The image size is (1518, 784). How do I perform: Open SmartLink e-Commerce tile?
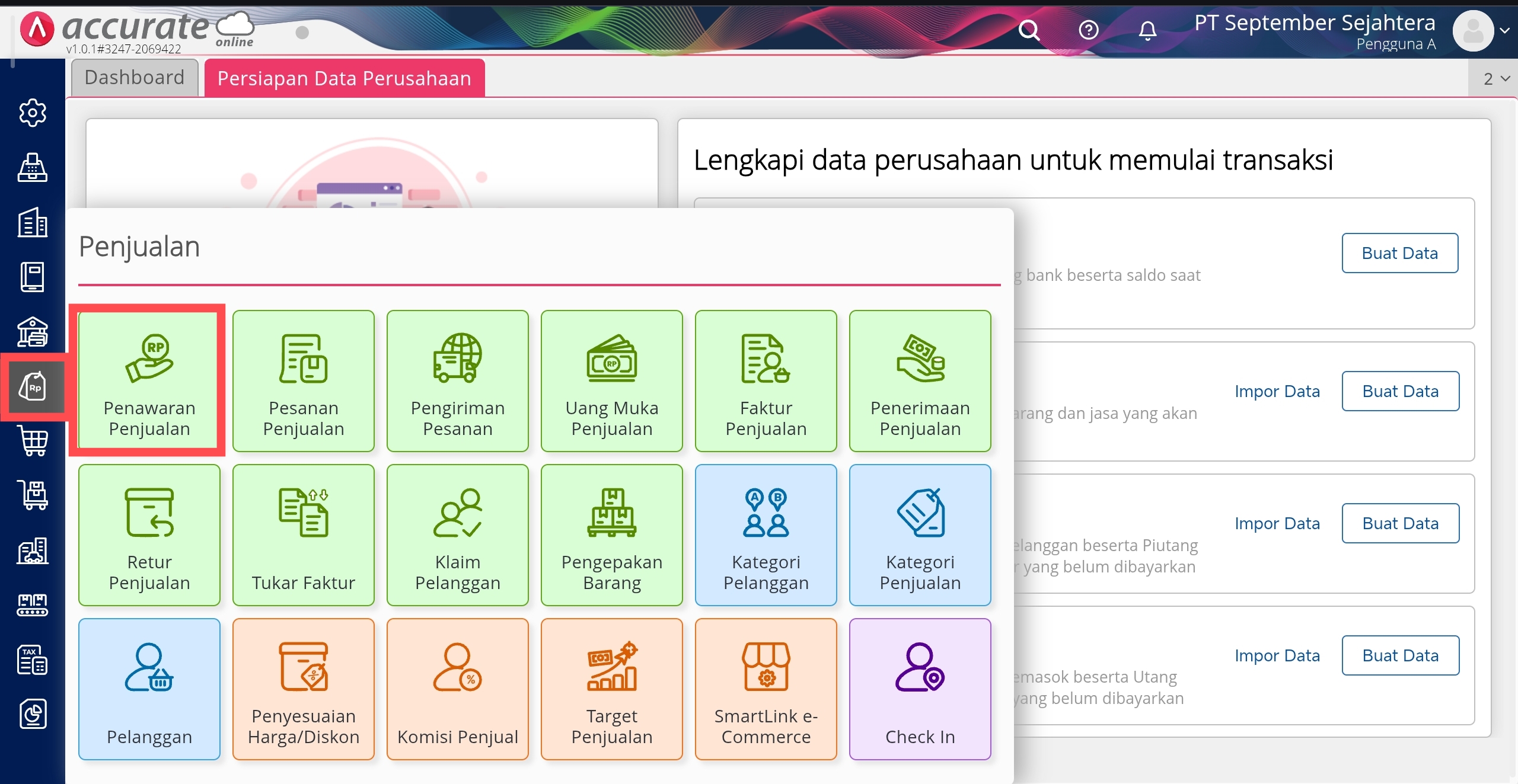tap(766, 689)
